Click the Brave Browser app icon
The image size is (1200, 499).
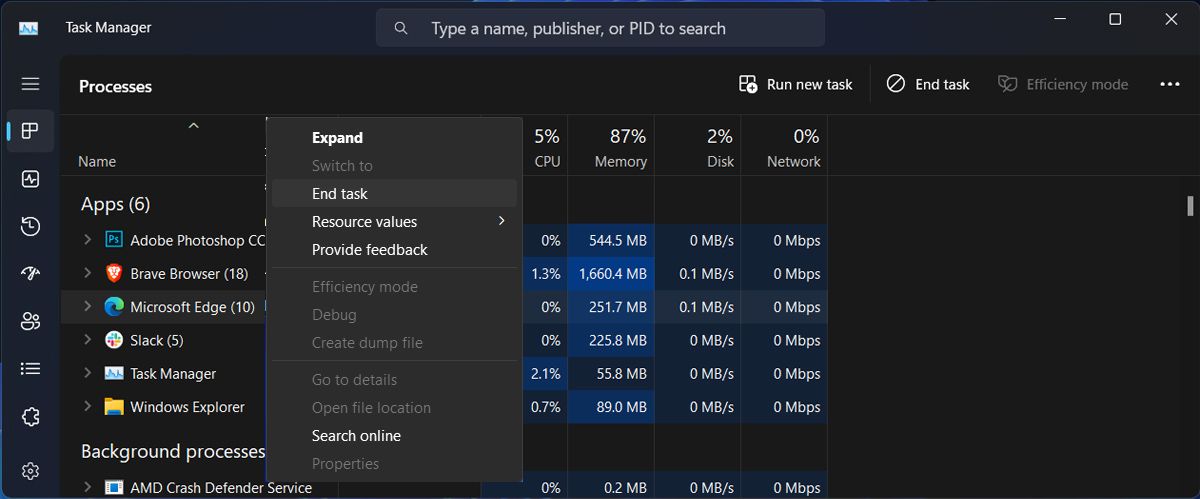(x=114, y=273)
